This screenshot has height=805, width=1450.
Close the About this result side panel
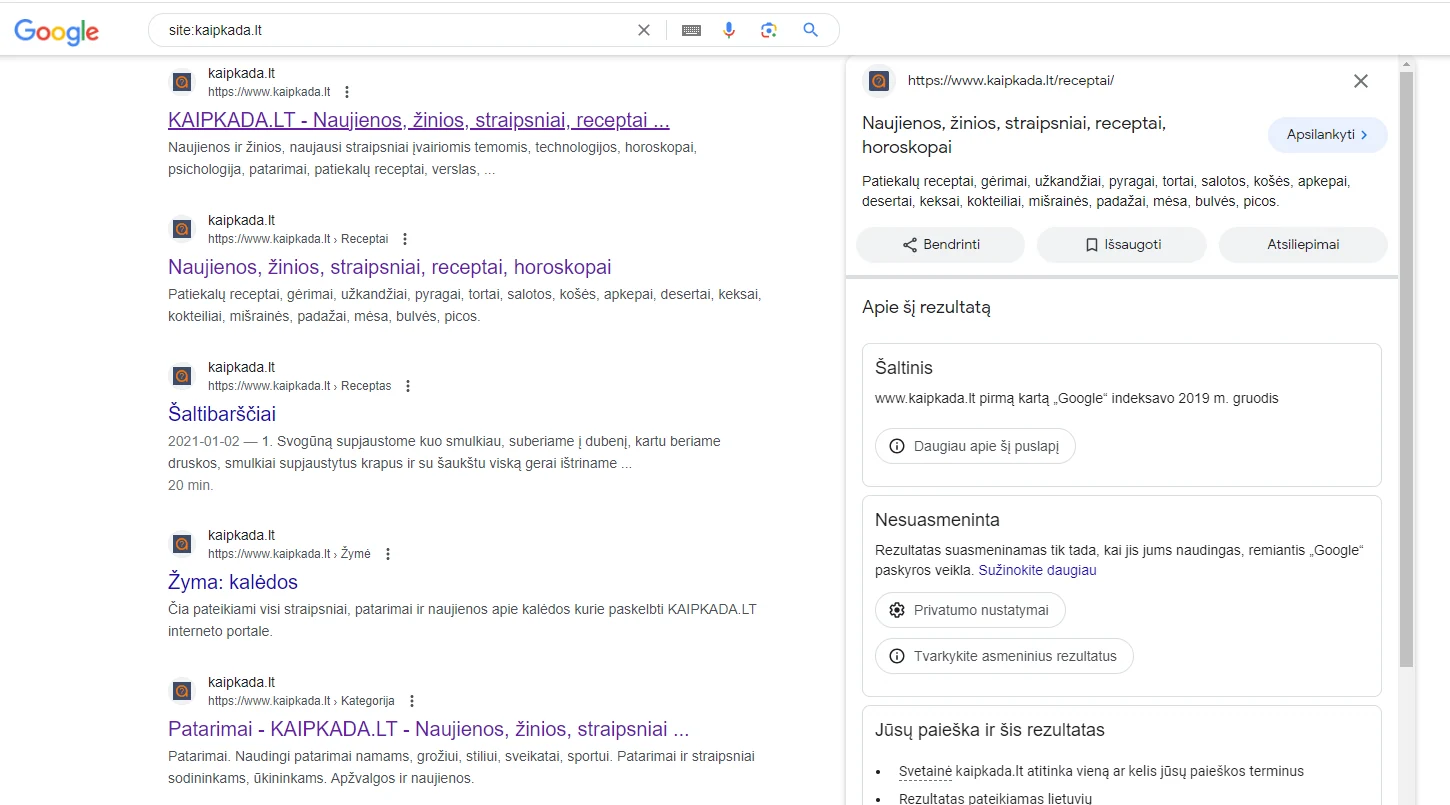click(x=1360, y=81)
